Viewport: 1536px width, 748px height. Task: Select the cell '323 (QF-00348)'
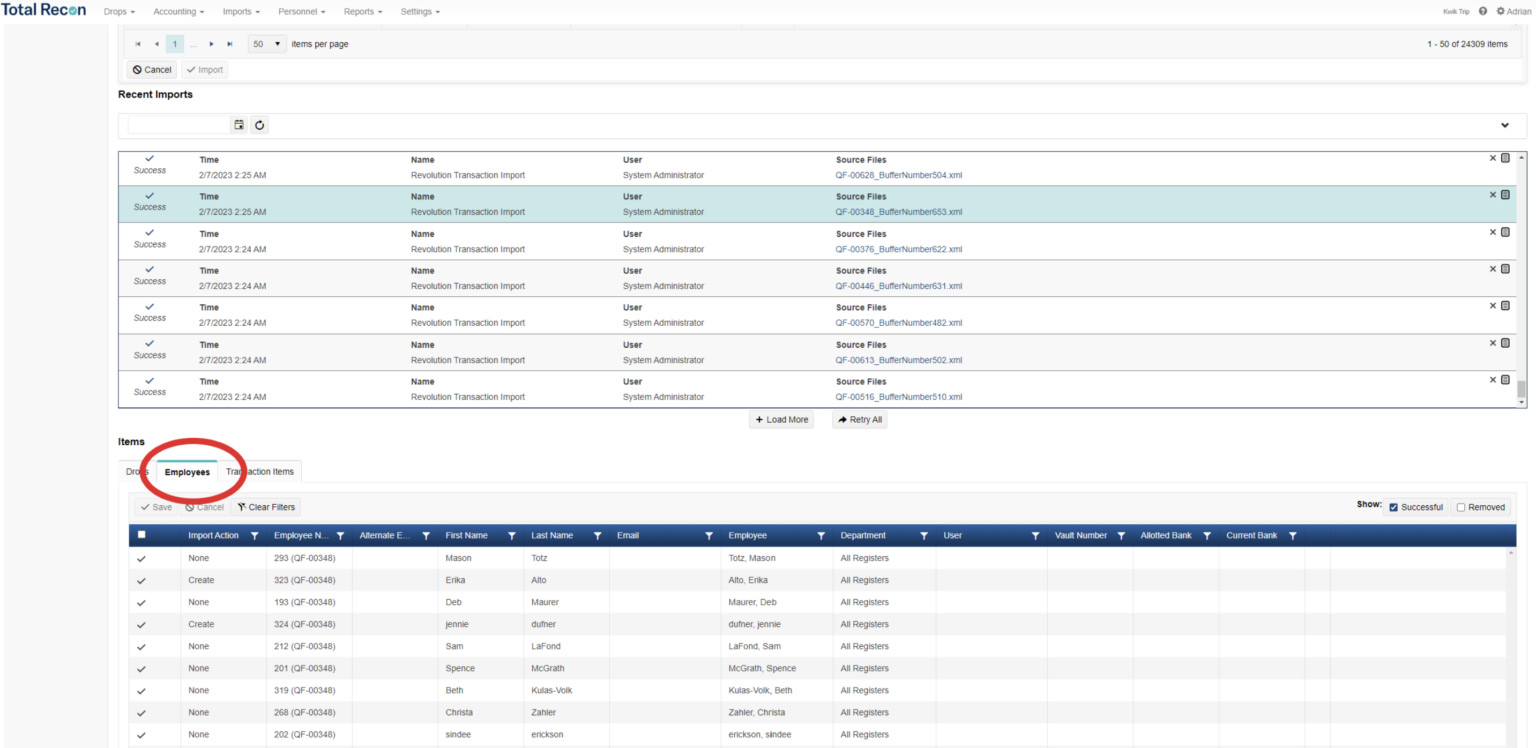(309, 580)
